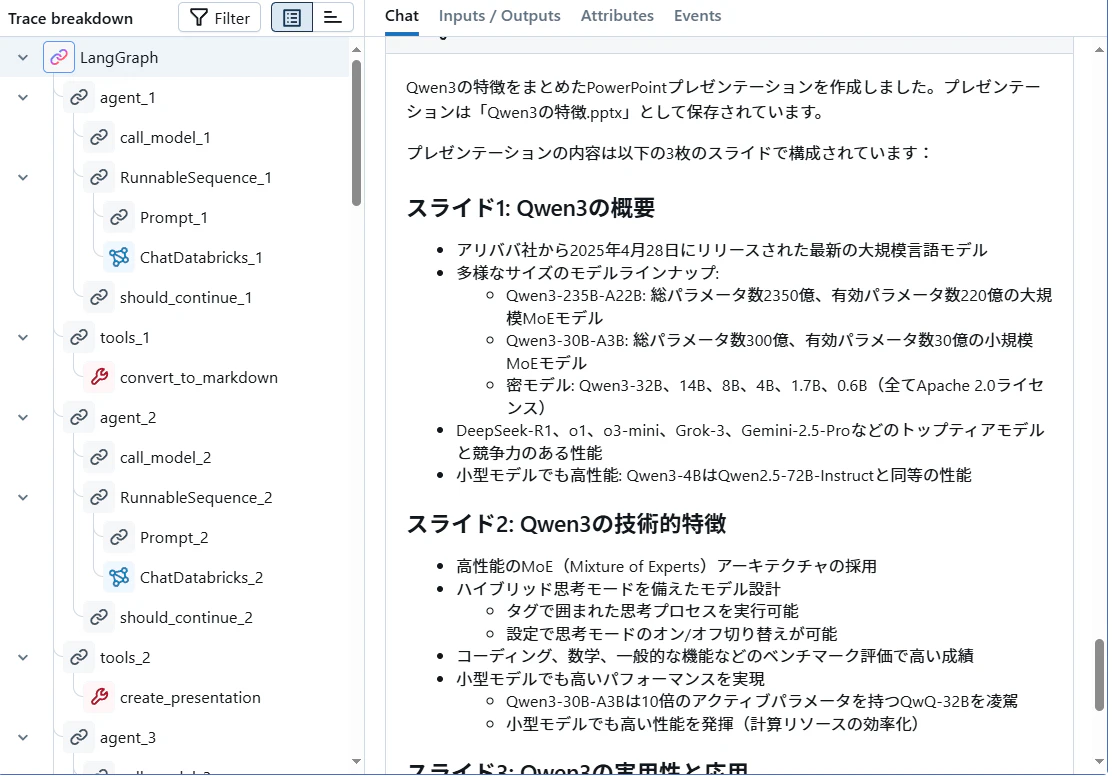
Task: Collapse the agent_2 node
Action: tap(23, 418)
